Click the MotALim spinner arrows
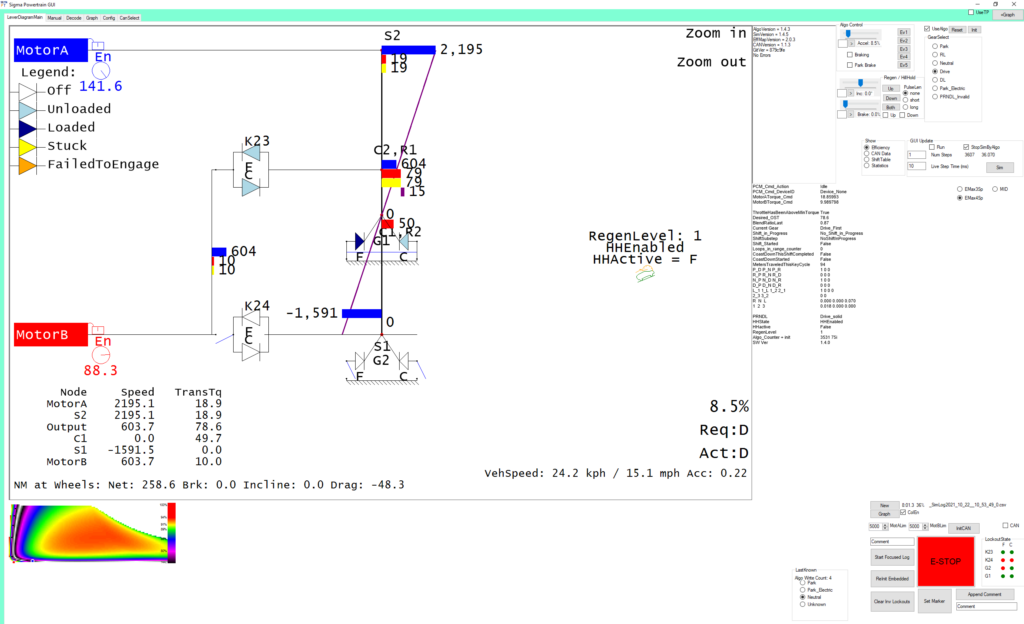1024x624 pixels. pyautogui.click(x=885, y=526)
